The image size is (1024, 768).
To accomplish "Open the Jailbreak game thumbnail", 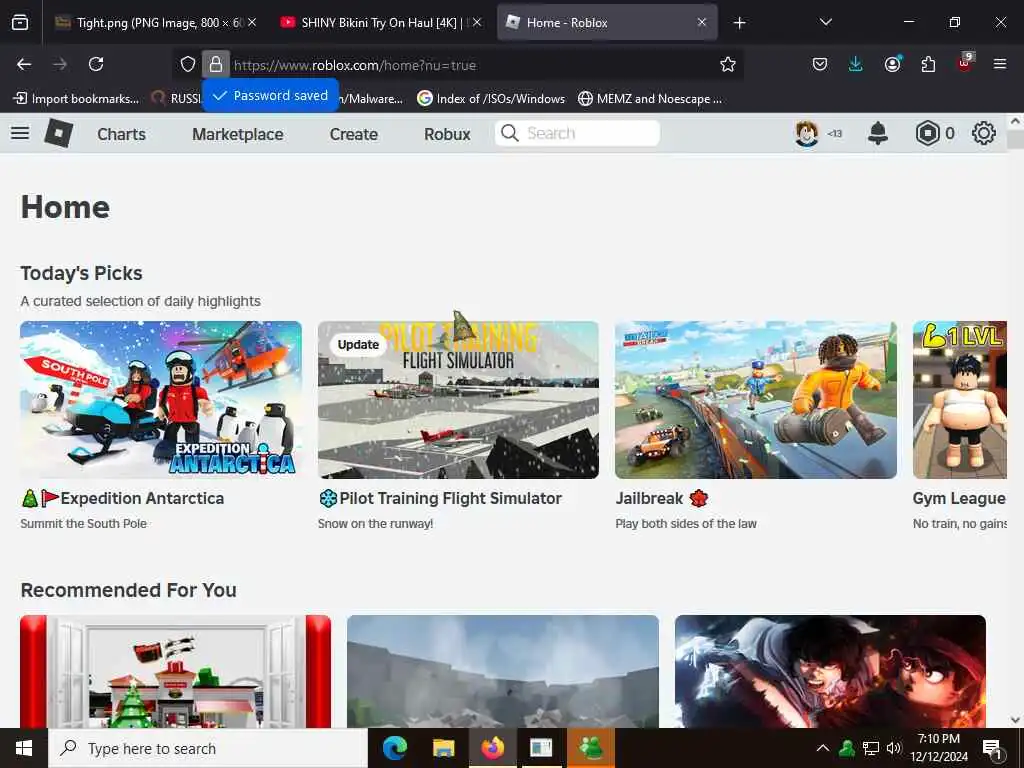I will (756, 400).
